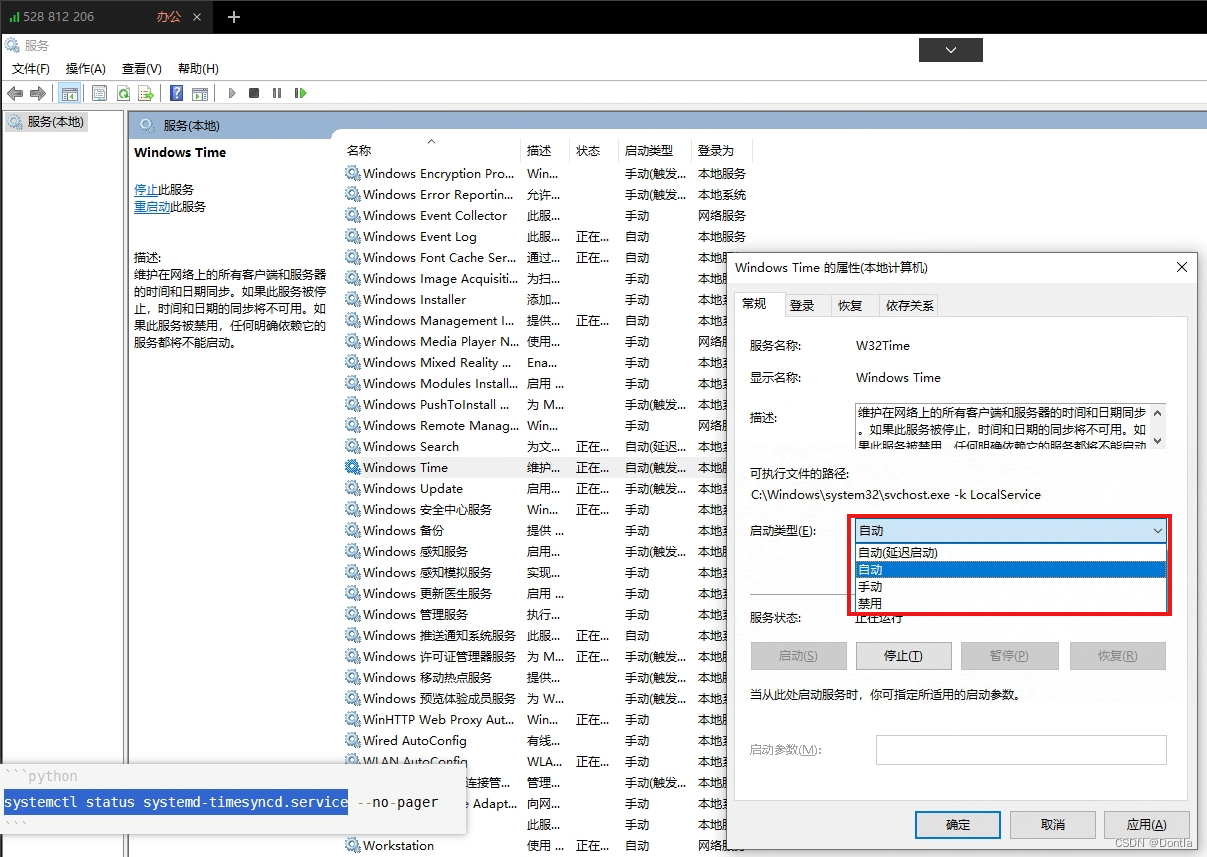Open the 启动类型 combo box arrow
The width and height of the screenshot is (1207, 857).
(x=1157, y=531)
